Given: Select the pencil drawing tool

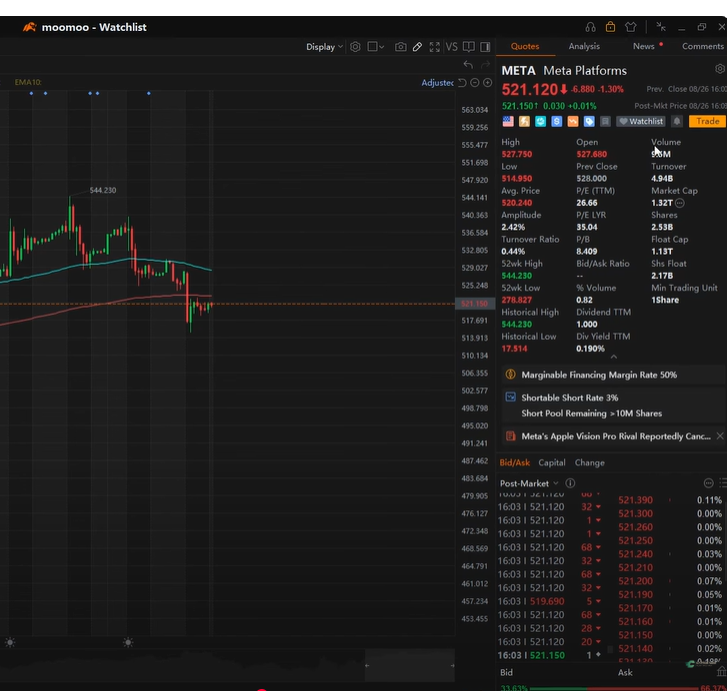Looking at the screenshot, I should (x=417, y=47).
